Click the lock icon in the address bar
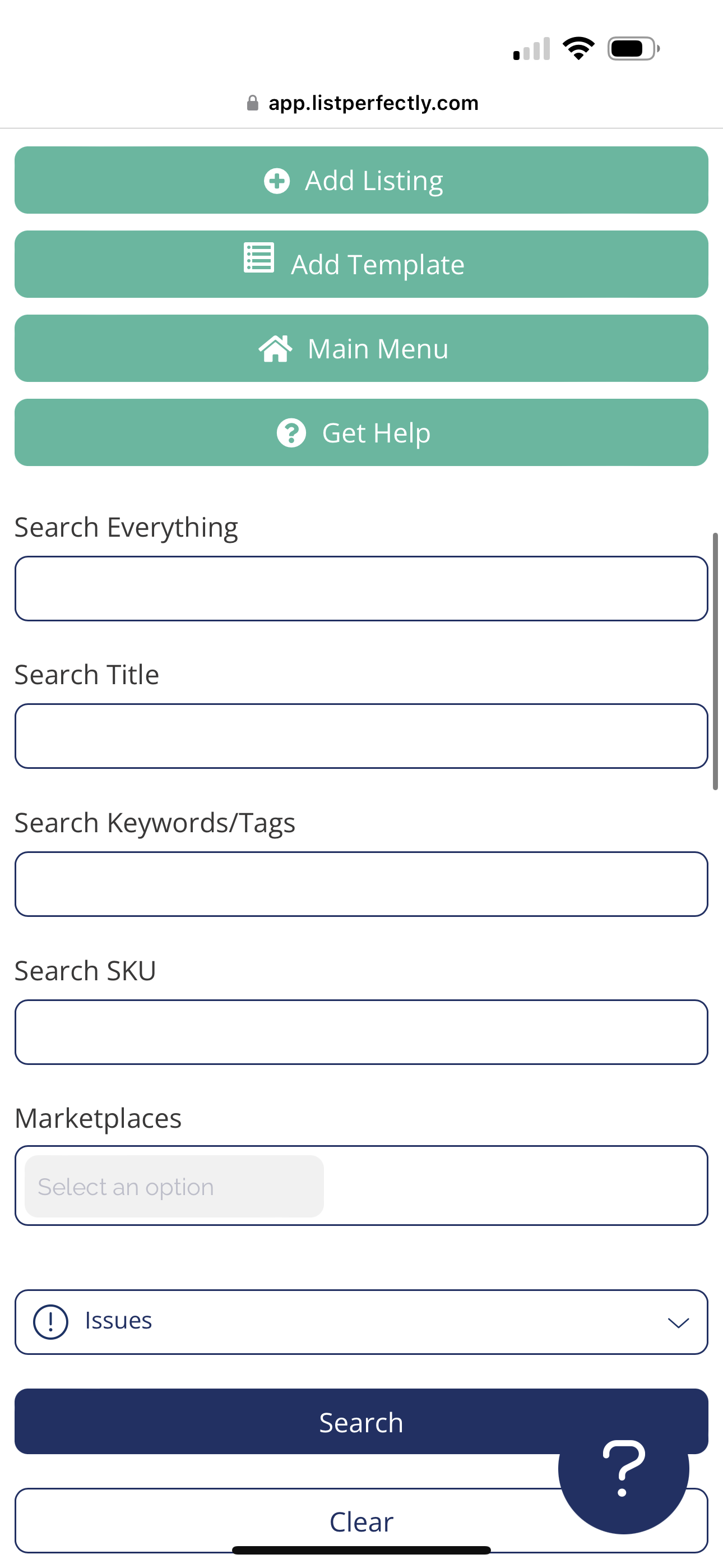Image resolution: width=723 pixels, height=1568 pixels. tap(252, 102)
